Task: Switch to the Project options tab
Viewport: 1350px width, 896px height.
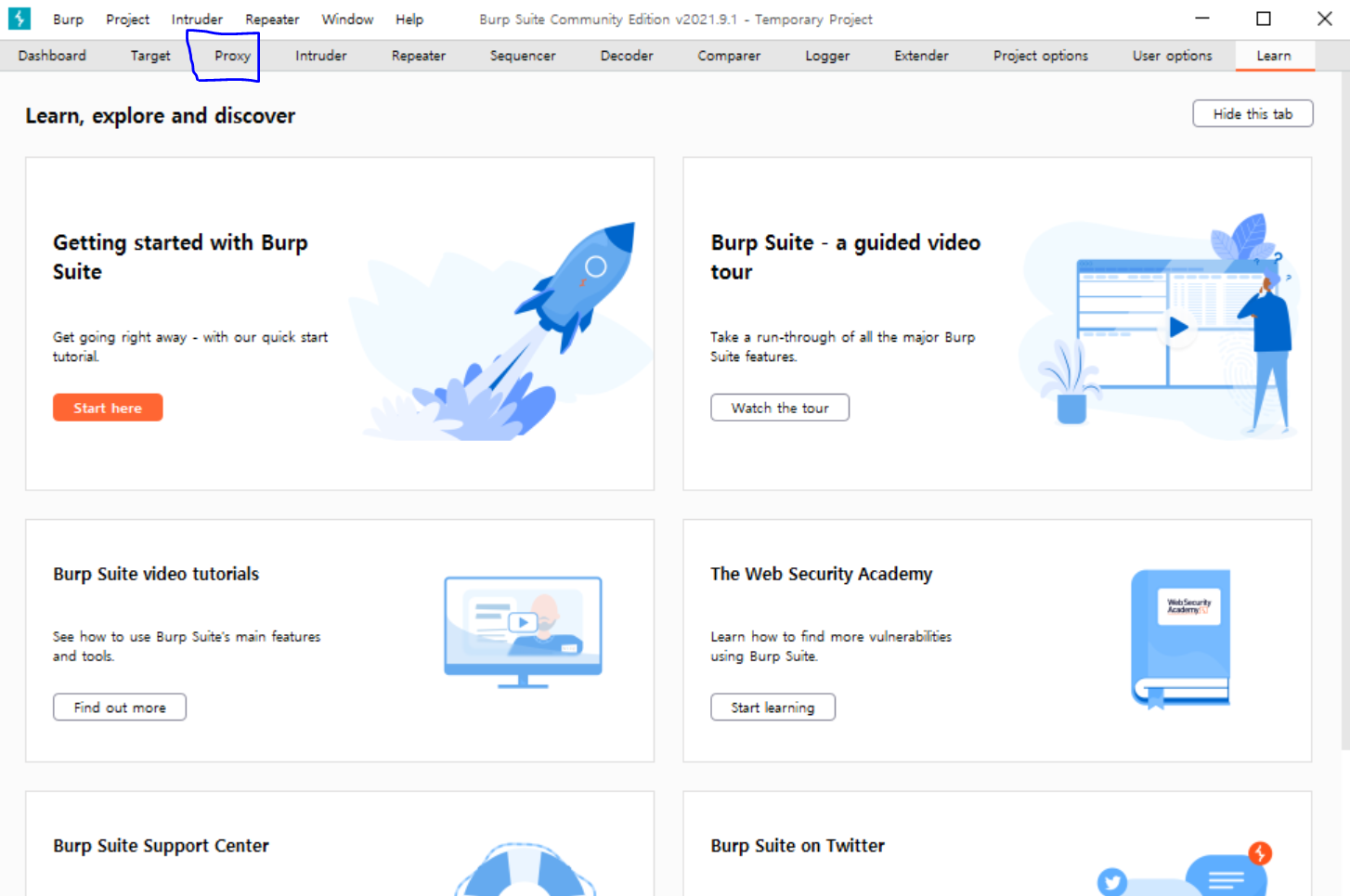Action: click(x=1041, y=56)
